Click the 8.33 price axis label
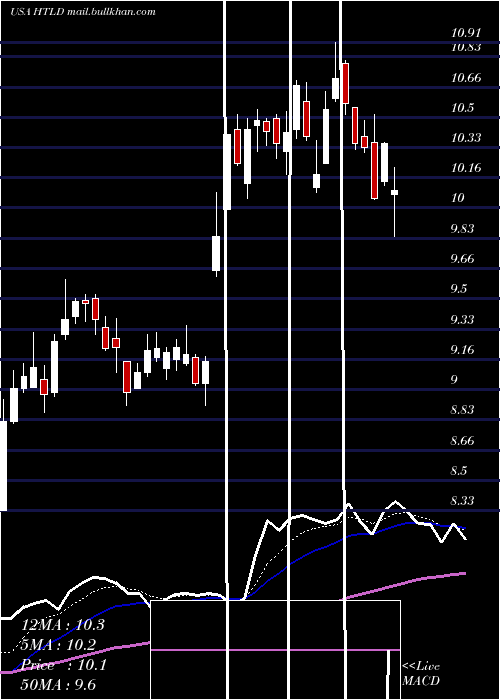 [x=462, y=501]
